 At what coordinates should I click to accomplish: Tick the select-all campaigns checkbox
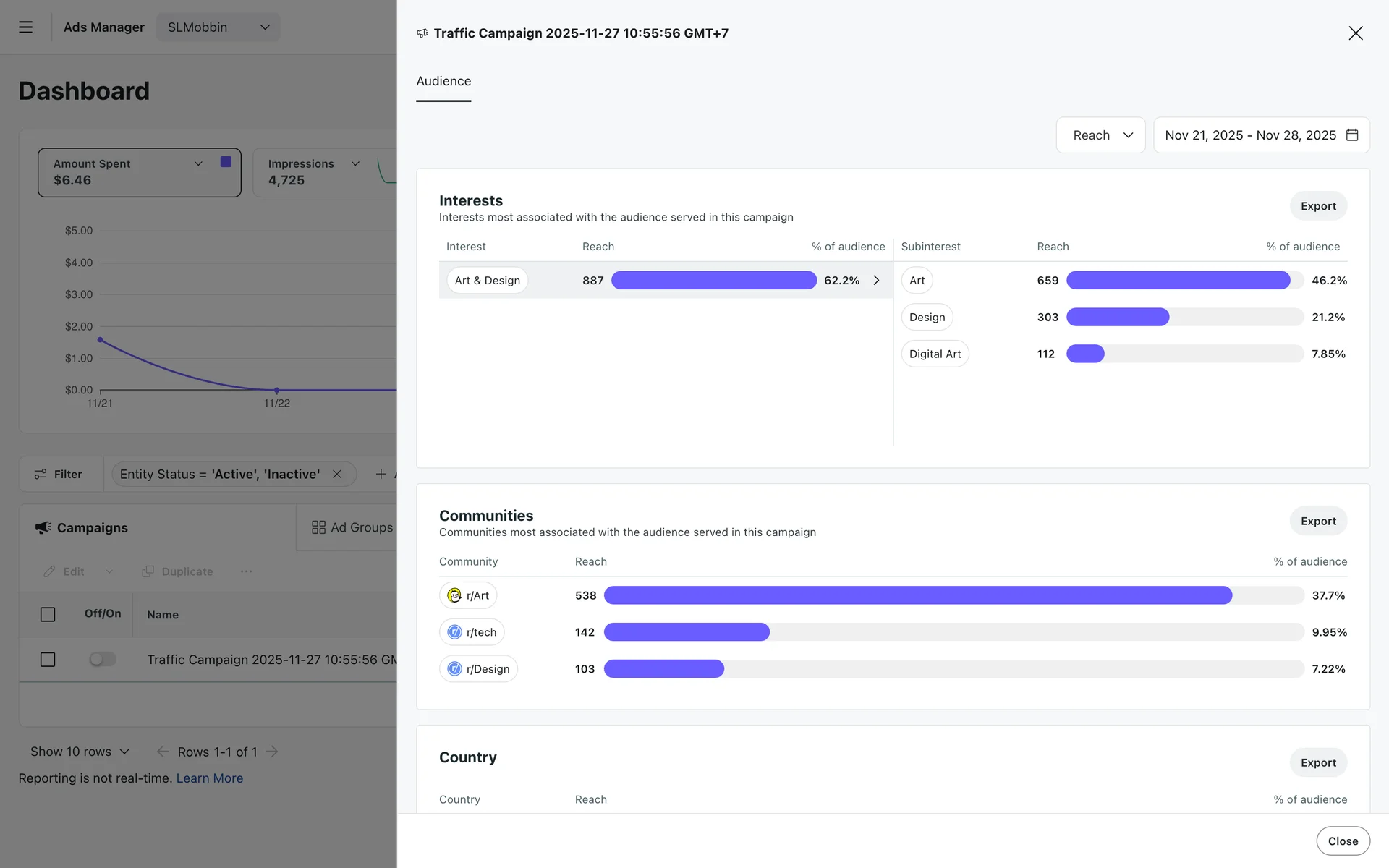[x=48, y=614]
